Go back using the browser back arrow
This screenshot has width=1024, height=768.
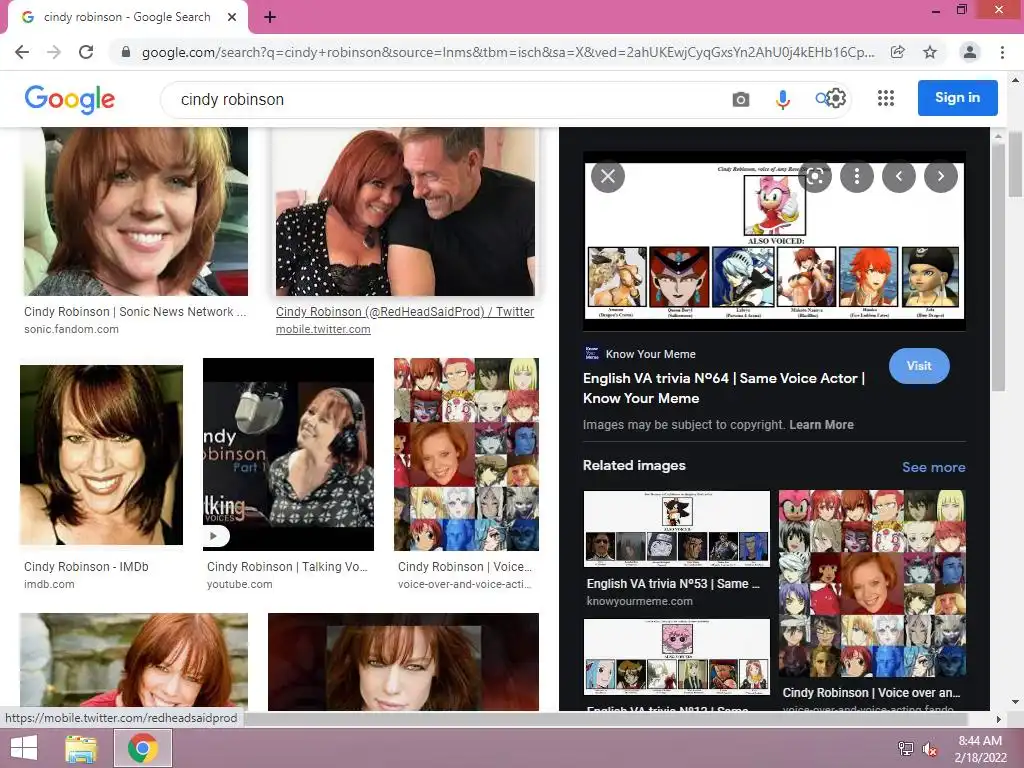point(22,52)
